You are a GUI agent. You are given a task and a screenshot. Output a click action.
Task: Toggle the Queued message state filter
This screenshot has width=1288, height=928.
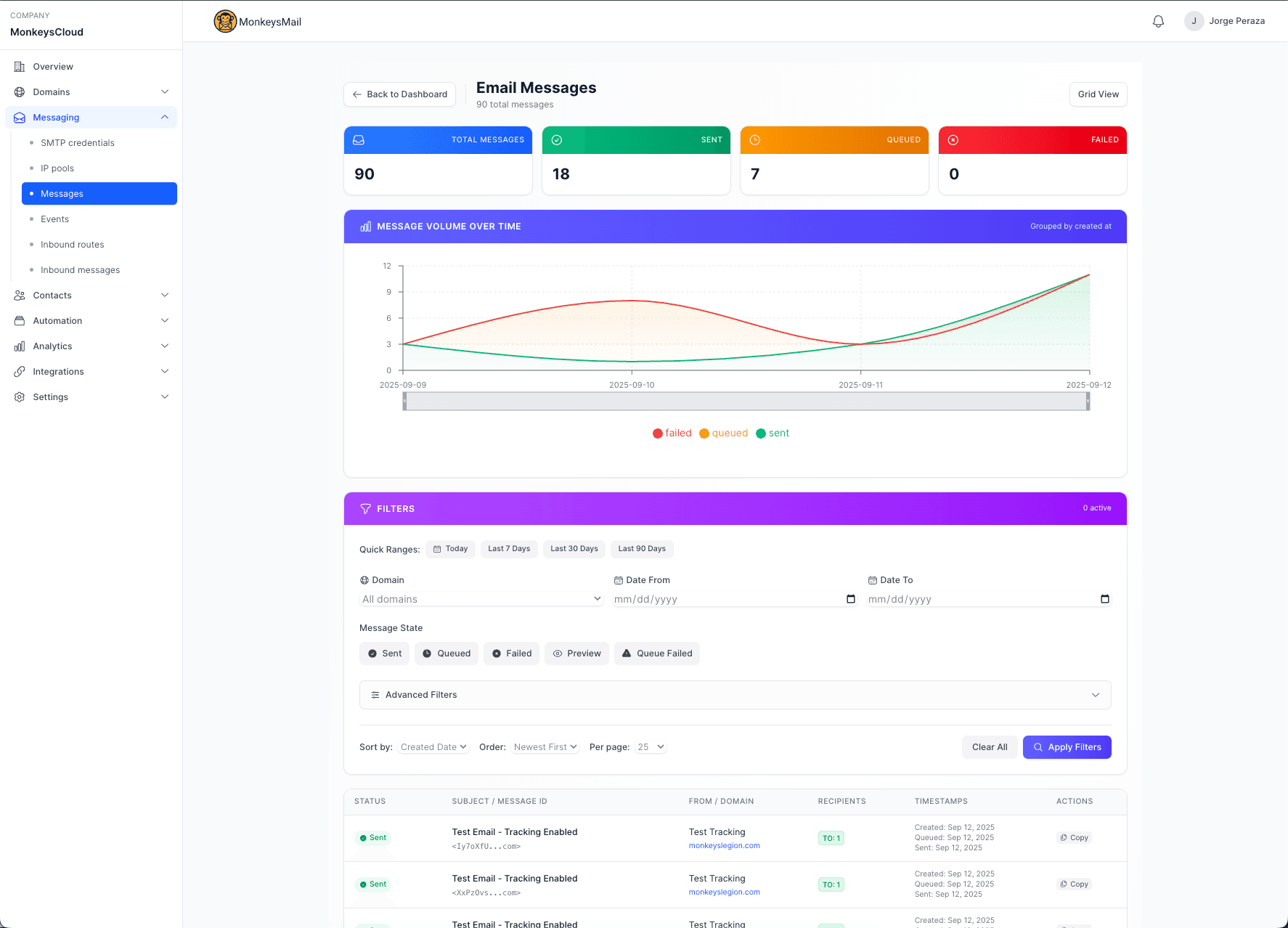[447, 654]
